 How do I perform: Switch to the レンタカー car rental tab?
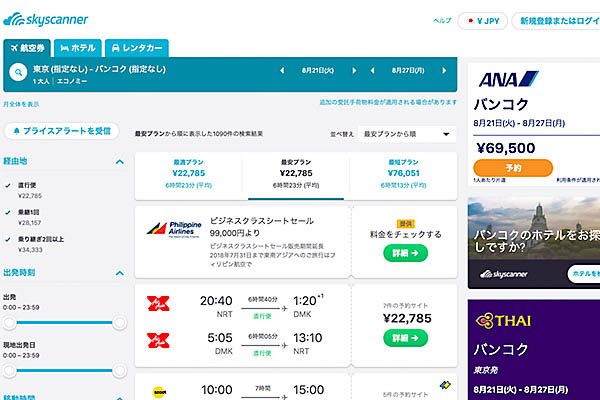coord(137,48)
